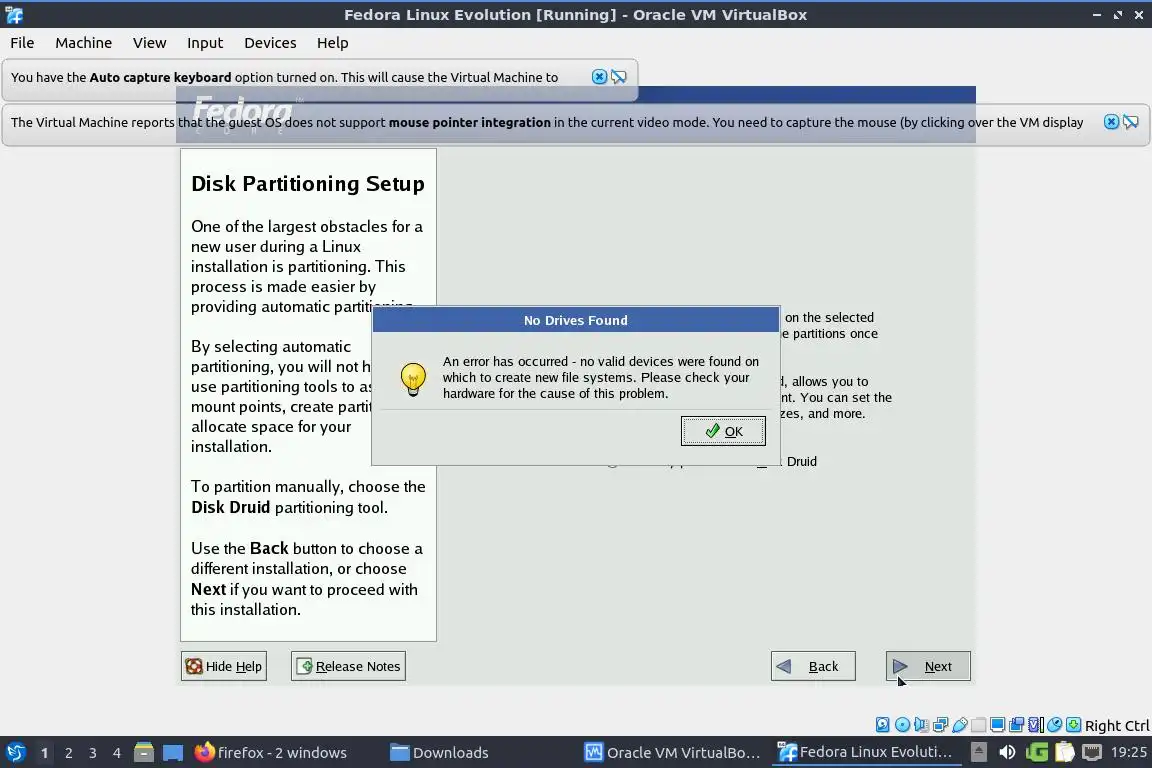Click the CPU virtualization indicator

click(1036, 725)
